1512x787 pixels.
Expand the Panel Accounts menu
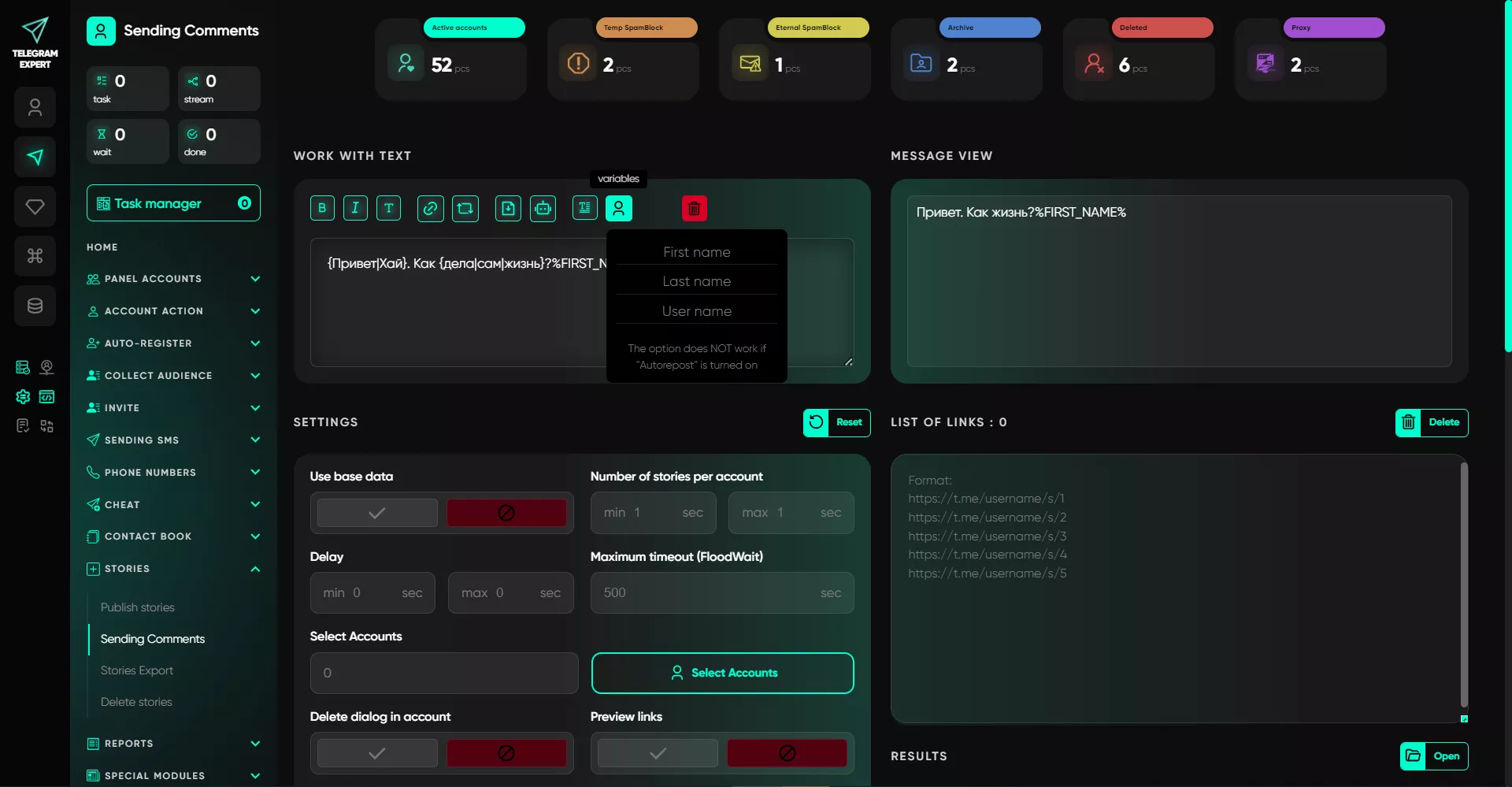(x=173, y=279)
